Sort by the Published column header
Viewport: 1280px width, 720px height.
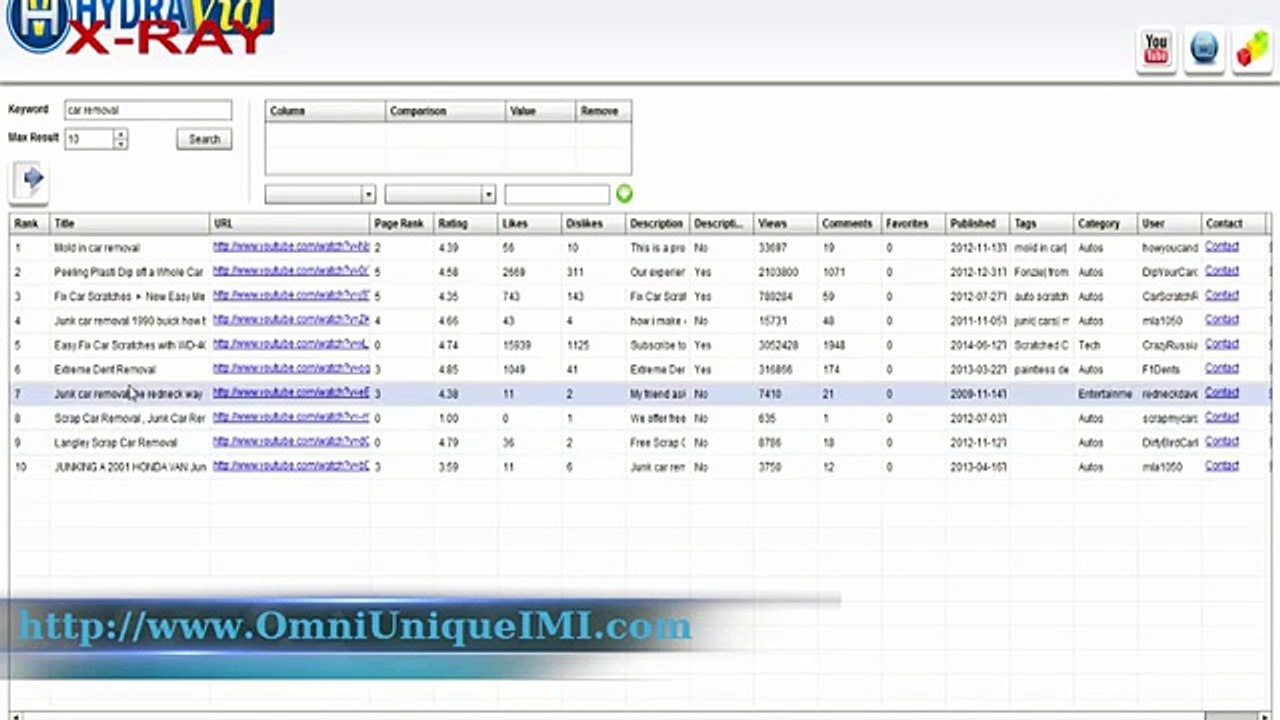point(978,223)
